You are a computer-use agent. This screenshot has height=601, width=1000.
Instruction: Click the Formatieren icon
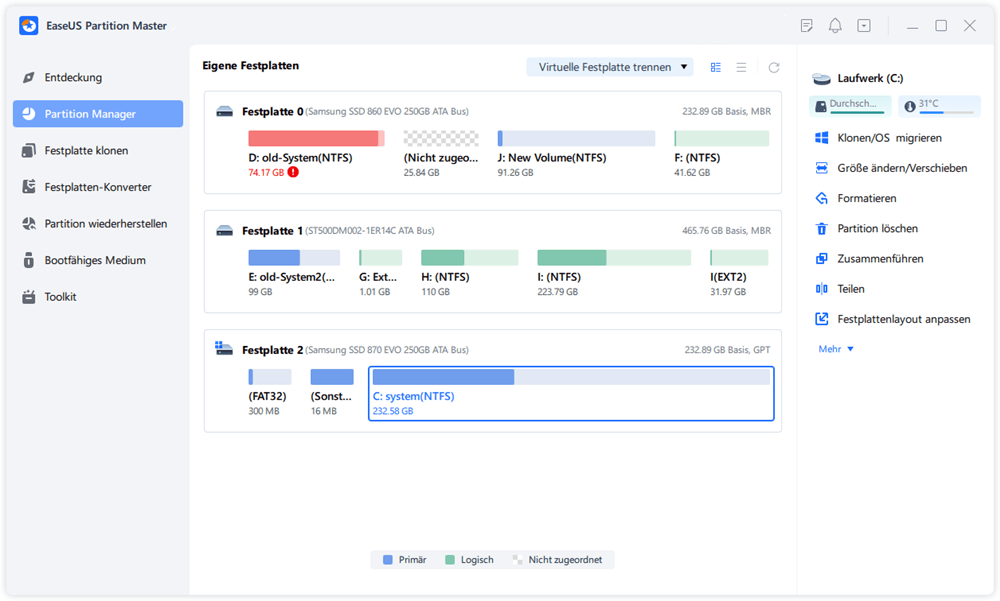[822, 199]
